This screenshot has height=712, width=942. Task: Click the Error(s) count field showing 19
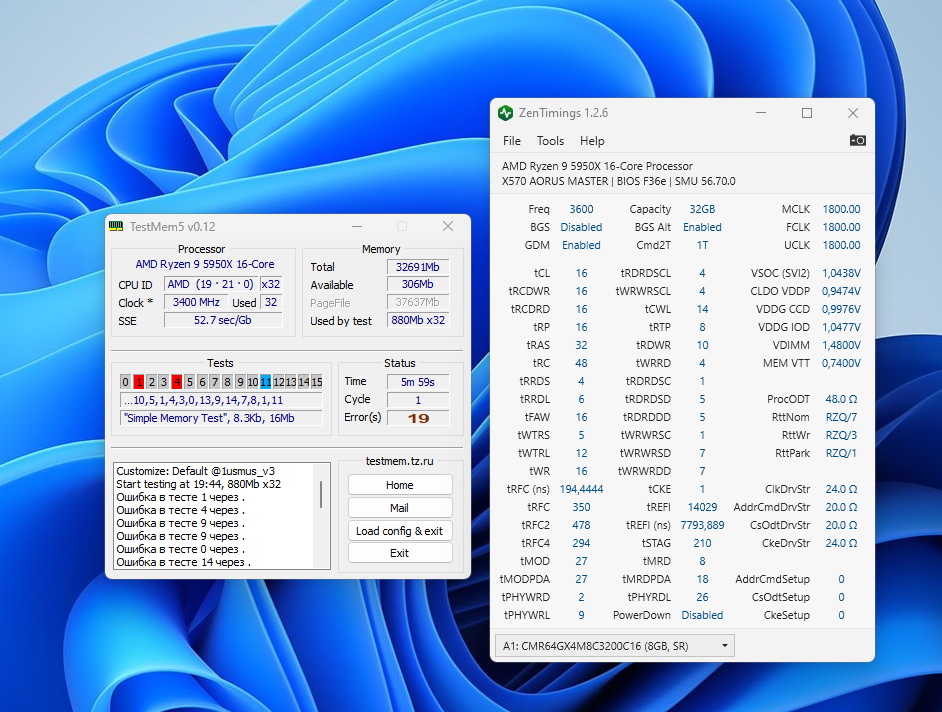pyautogui.click(x=418, y=418)
